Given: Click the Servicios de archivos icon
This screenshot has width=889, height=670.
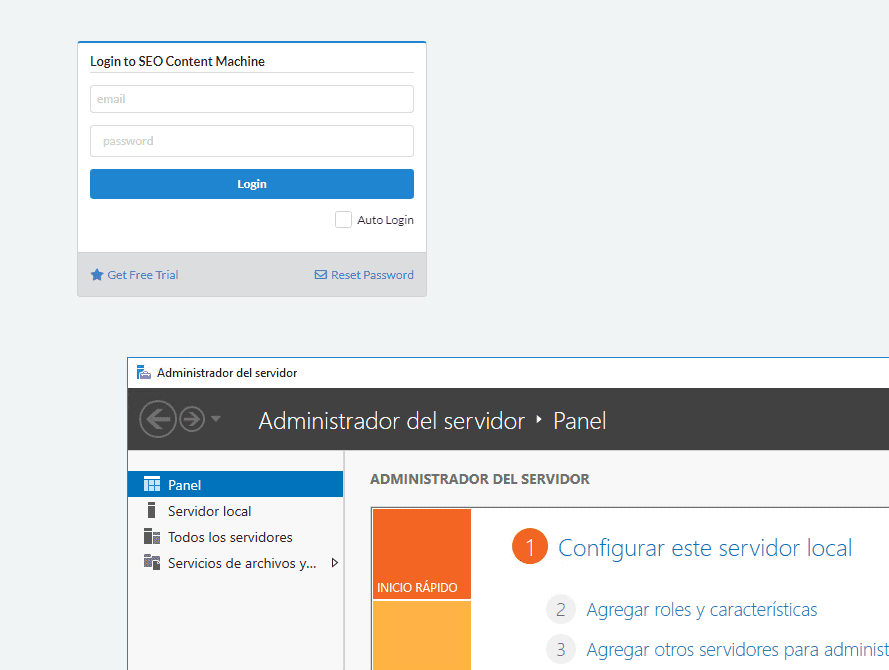Looking at the screenshot, I should coord(152,562).
